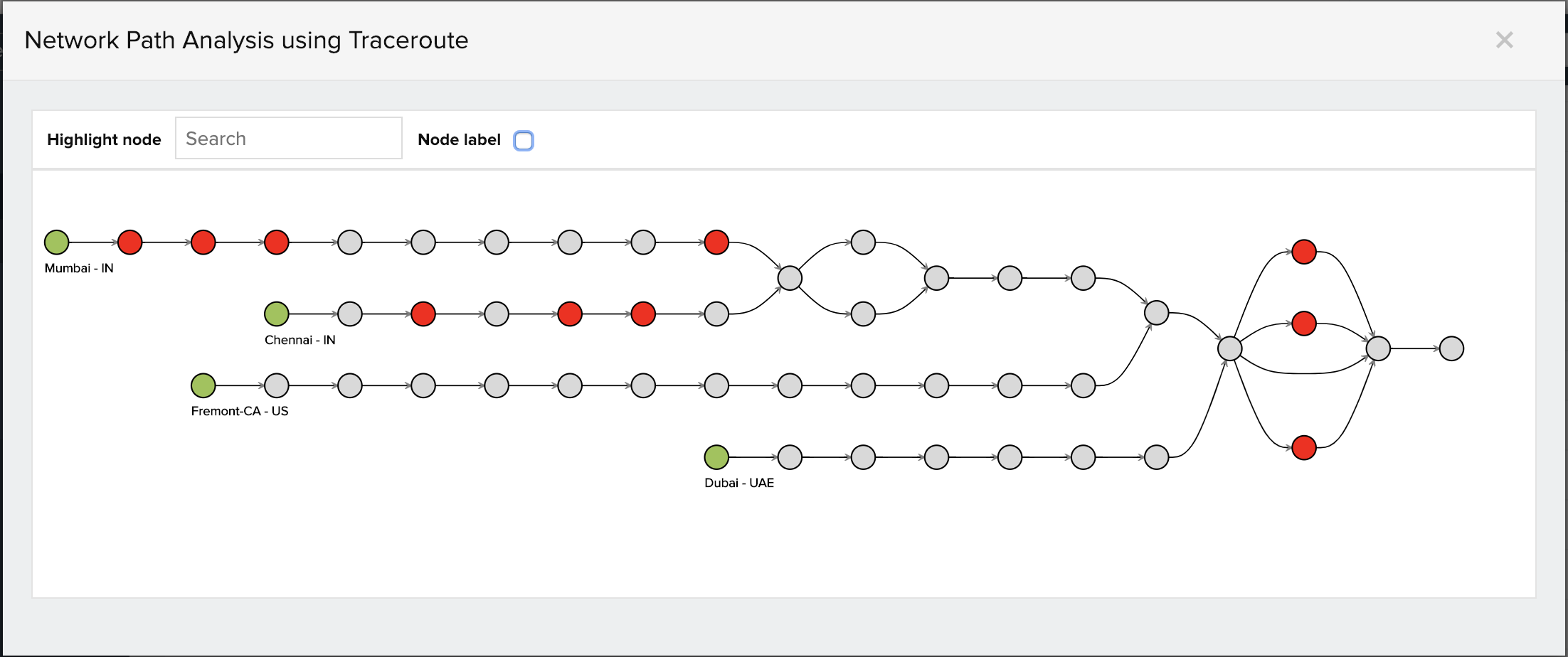Image resolution: width=1568 pixels, height=657 pixels.
Task: Select the bottommost red node on the right
Action: tap(1304, 448)
